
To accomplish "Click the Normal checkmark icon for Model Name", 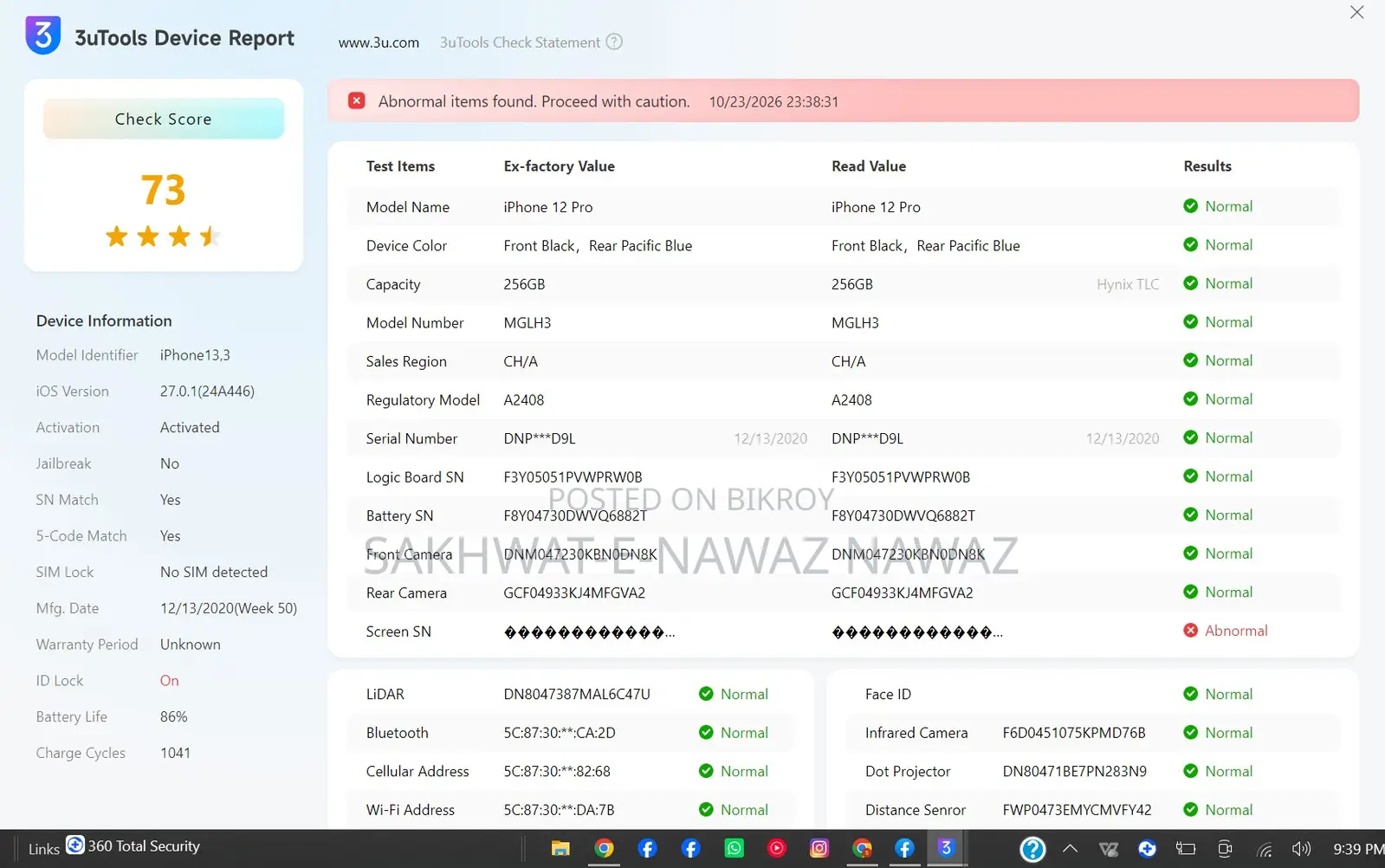I will [1191, 206].
